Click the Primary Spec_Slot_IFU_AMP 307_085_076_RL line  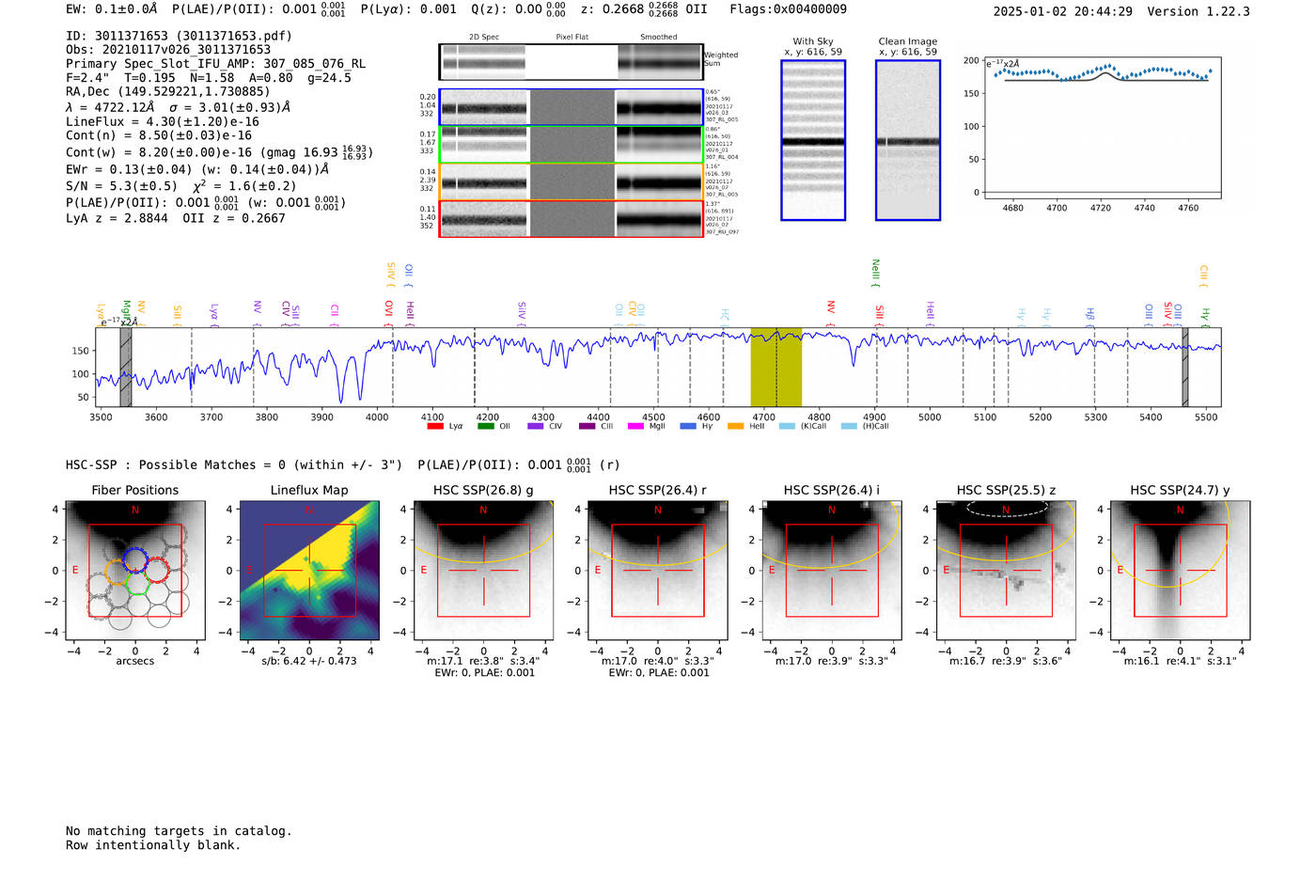[215, 64]
